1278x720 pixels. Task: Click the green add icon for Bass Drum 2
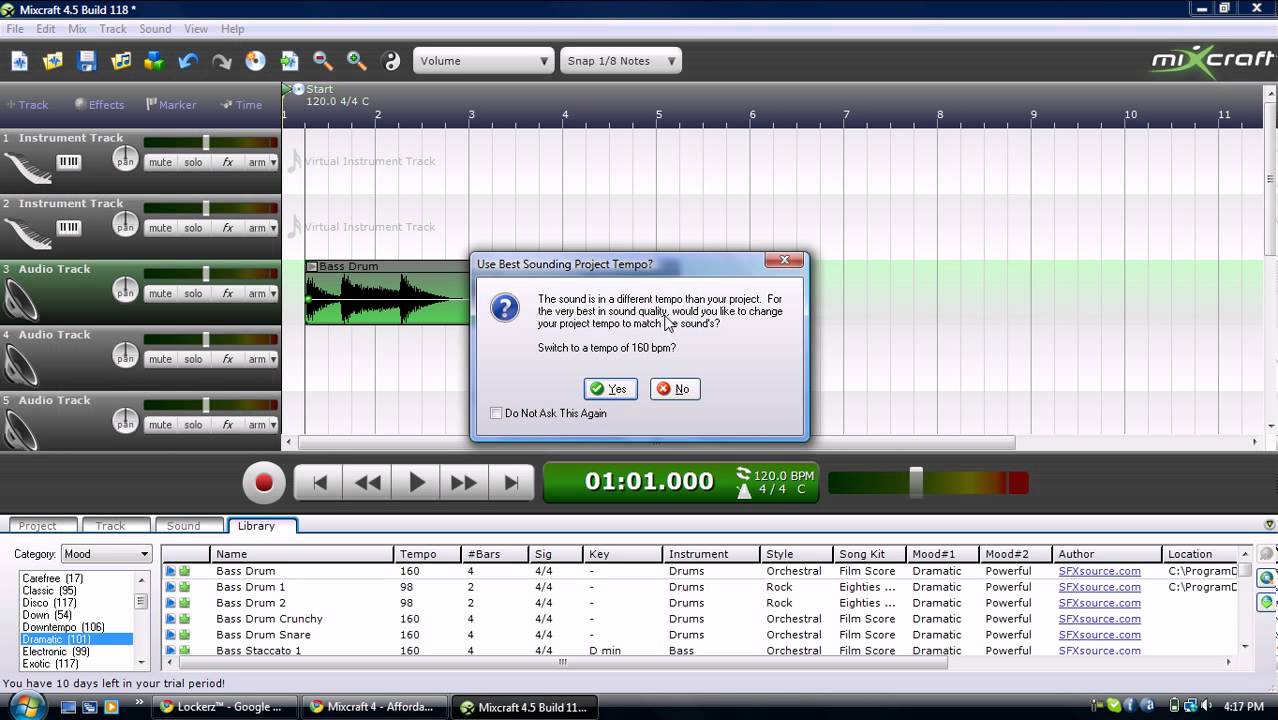pos(185,603)
